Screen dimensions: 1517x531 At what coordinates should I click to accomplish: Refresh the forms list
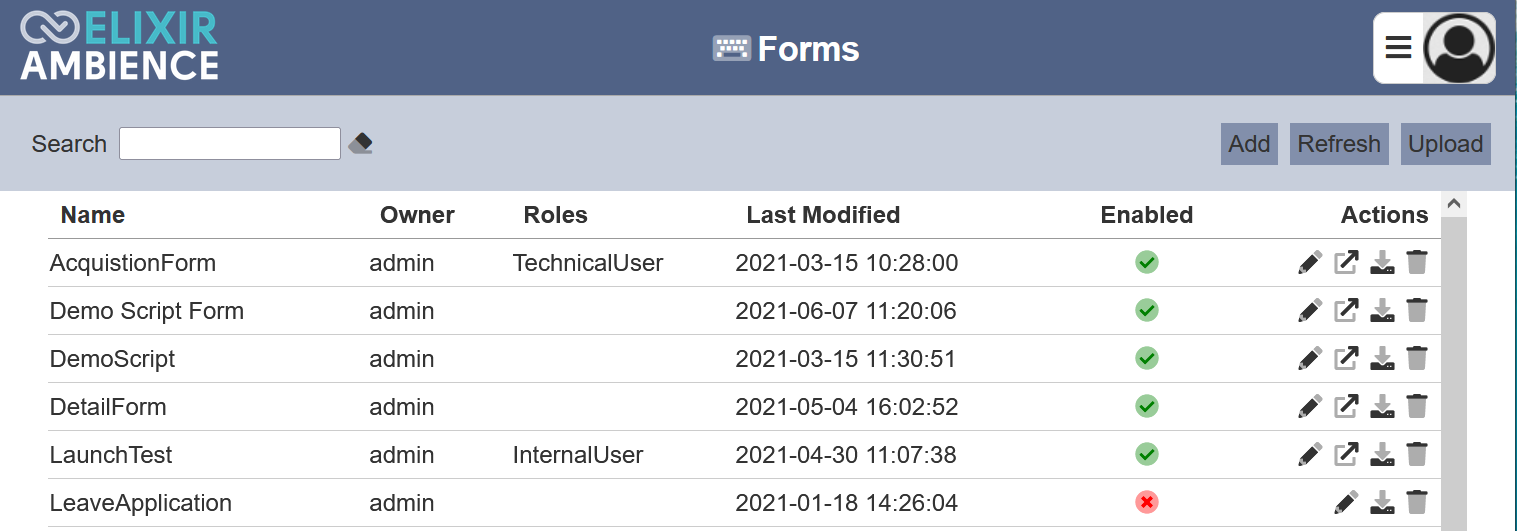pyautogui.click(x=1339, y=144)
